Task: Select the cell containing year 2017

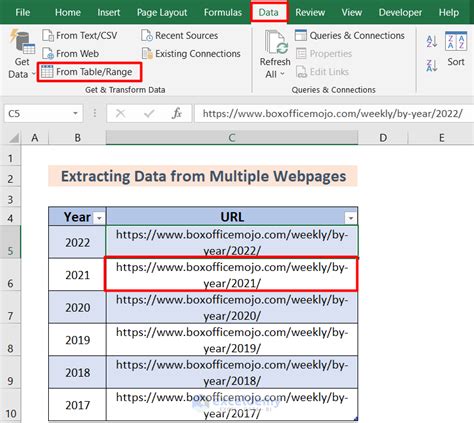Action: click(x=77, y=405)
